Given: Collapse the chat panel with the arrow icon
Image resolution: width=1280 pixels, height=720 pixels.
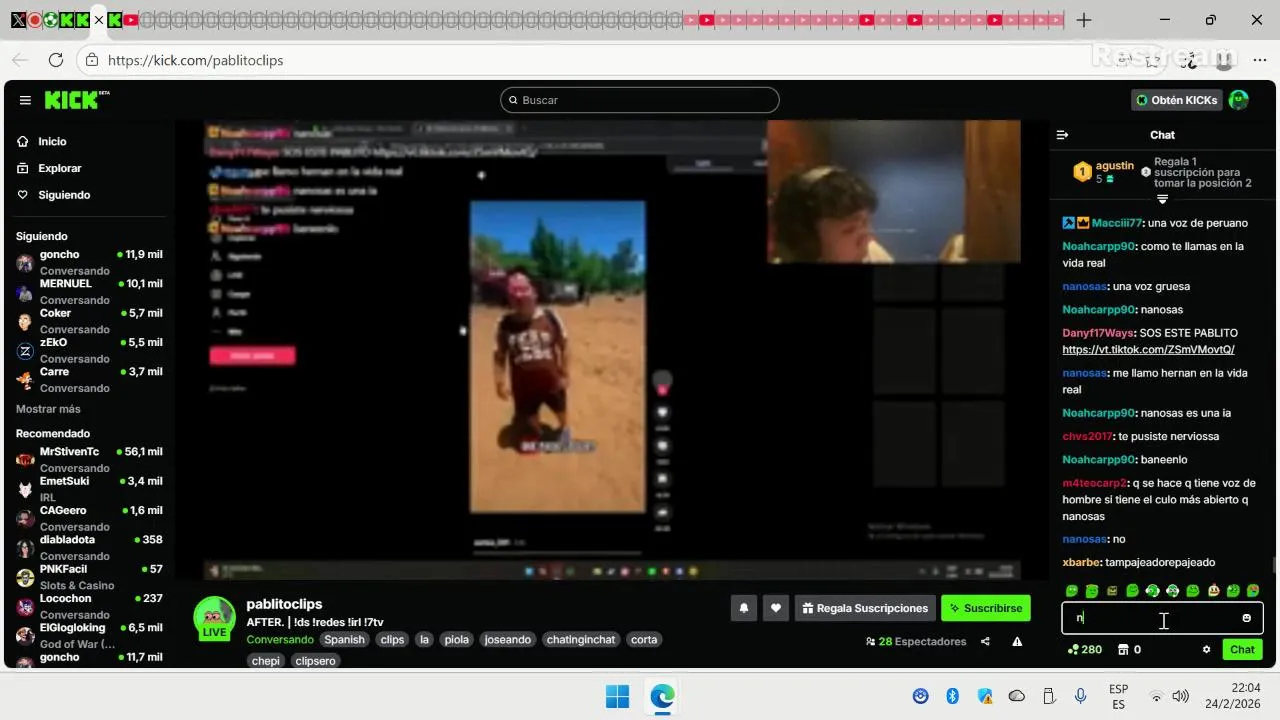Looking at the screenshot, I should [1063, 135].
